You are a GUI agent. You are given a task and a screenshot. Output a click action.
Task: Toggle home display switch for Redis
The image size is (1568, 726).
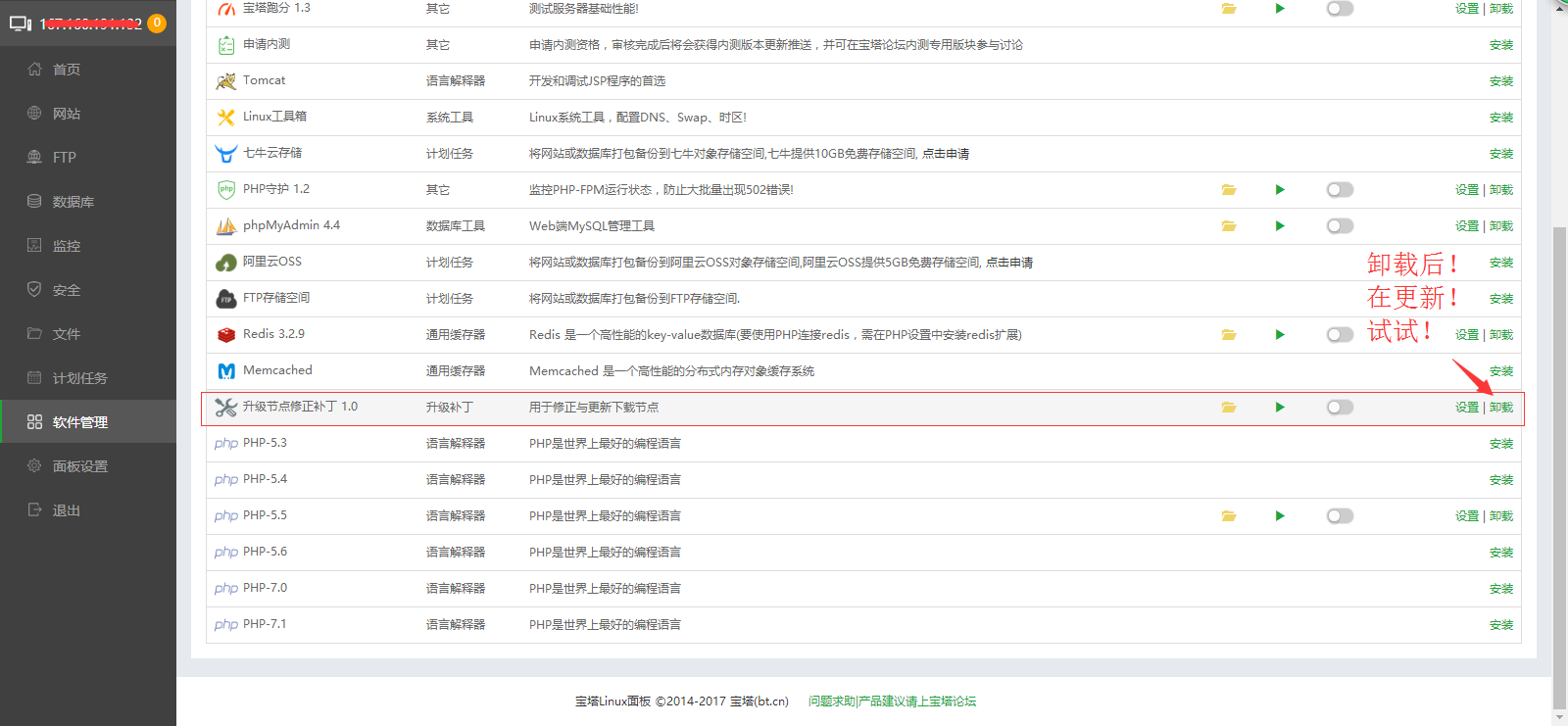tap(1340, 335)
